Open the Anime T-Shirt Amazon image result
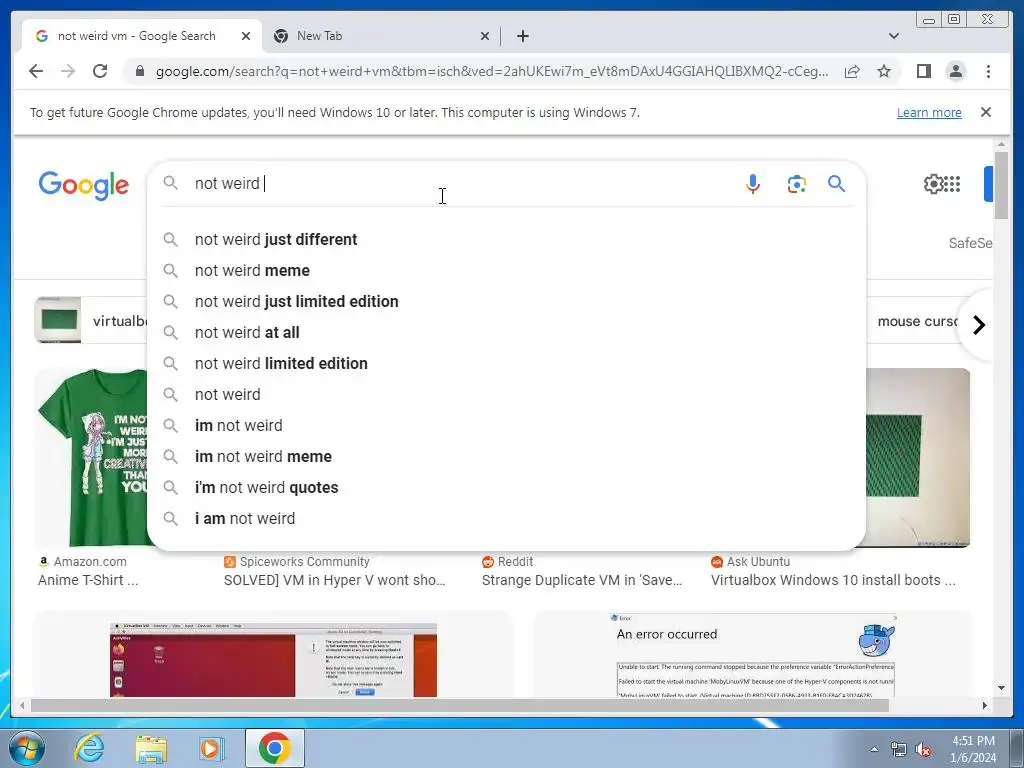Screen dimensions: 1024x768 tap(91, 457)
